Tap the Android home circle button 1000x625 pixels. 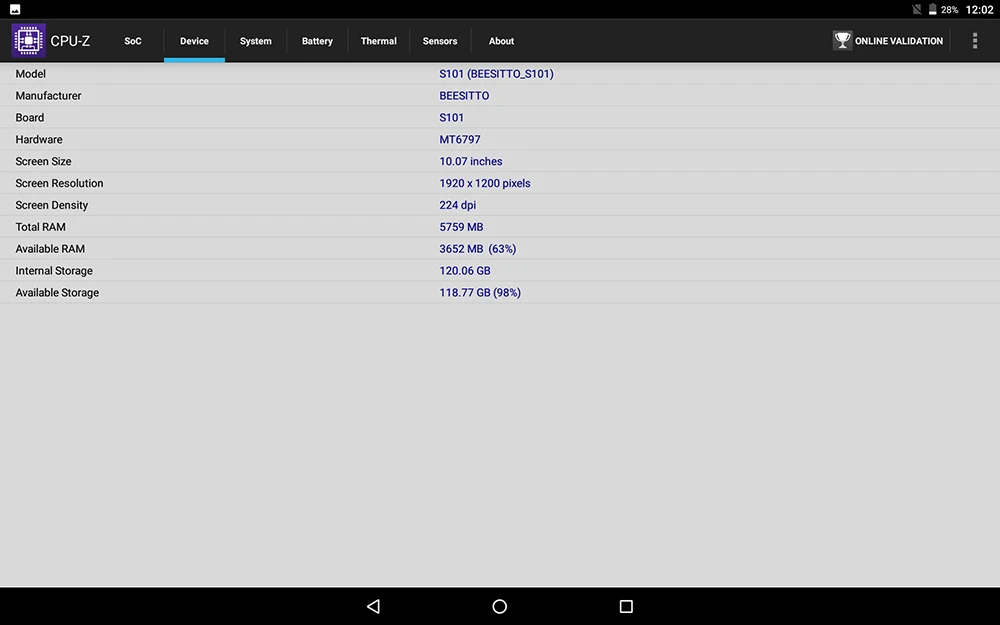(500, 606)
